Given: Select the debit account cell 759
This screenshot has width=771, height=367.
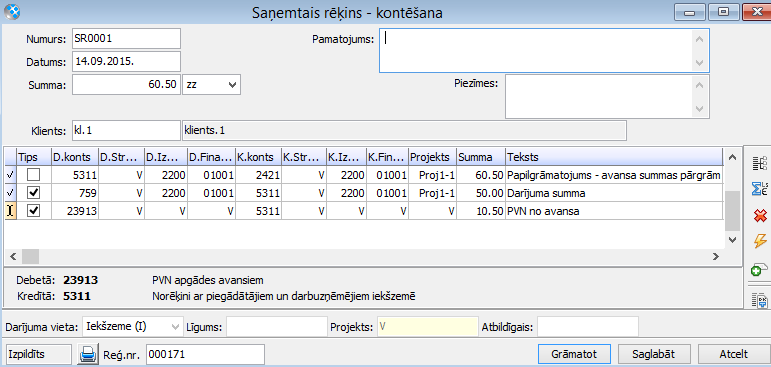Looking at the screenshot, I should [75, 193].
